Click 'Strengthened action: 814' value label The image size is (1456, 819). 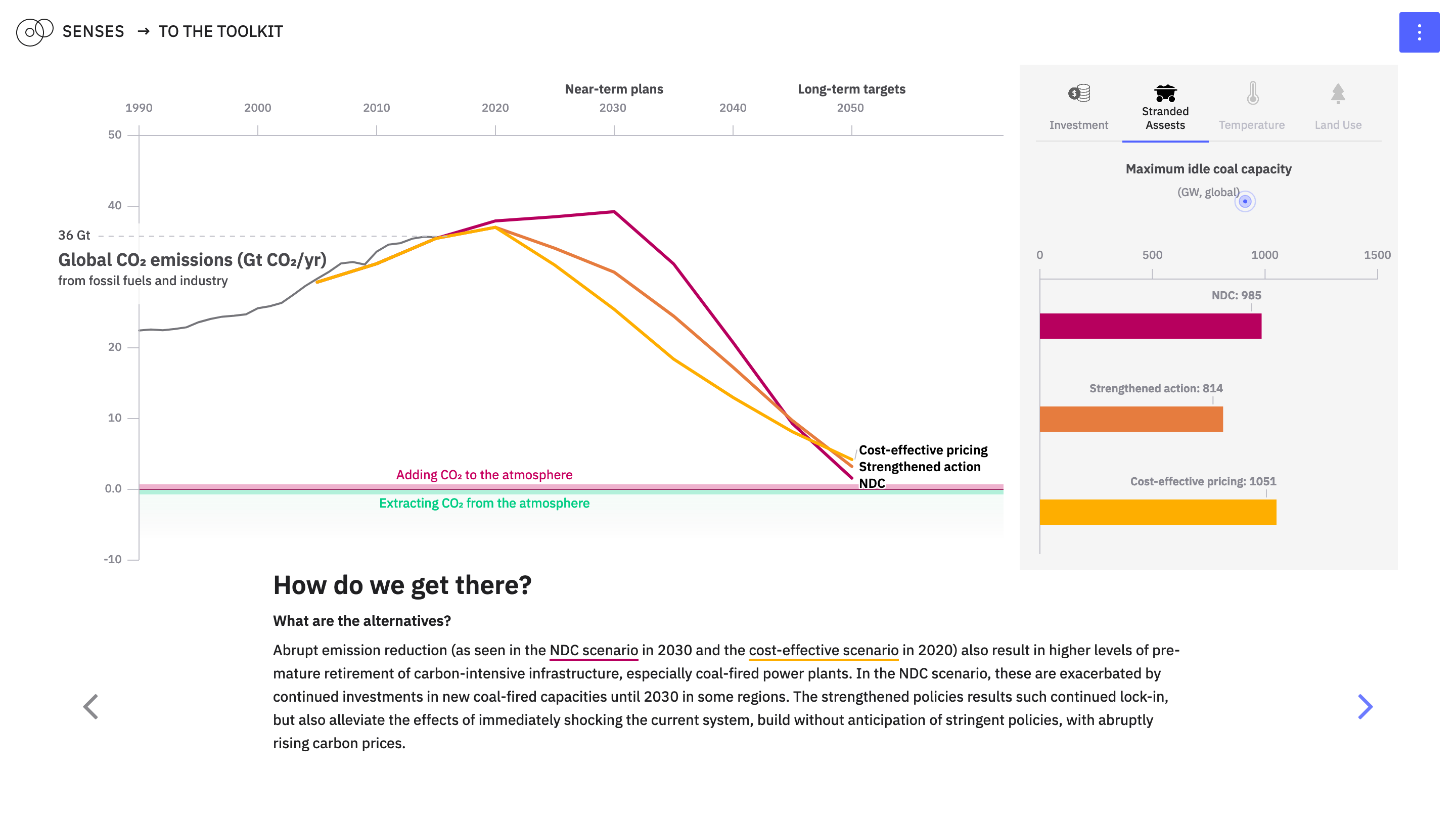click(1156, 388)
